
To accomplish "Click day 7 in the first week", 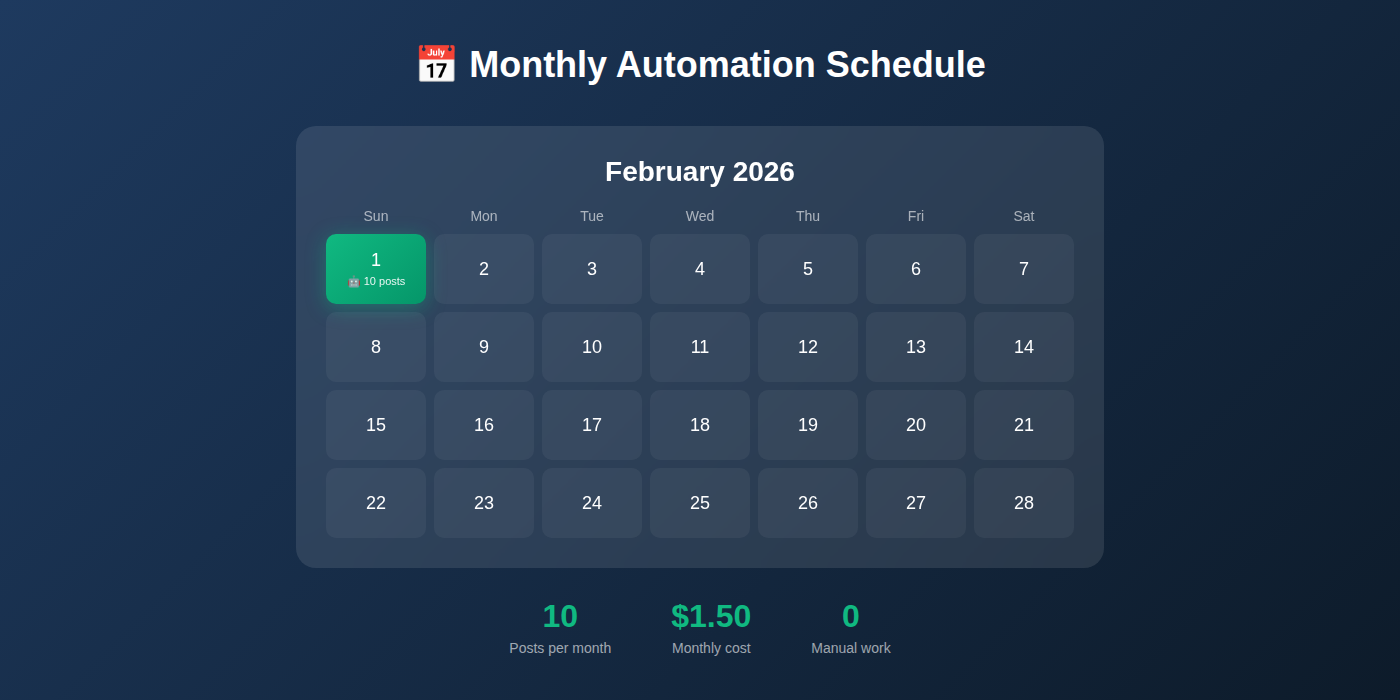I will tap(1024, 269).
